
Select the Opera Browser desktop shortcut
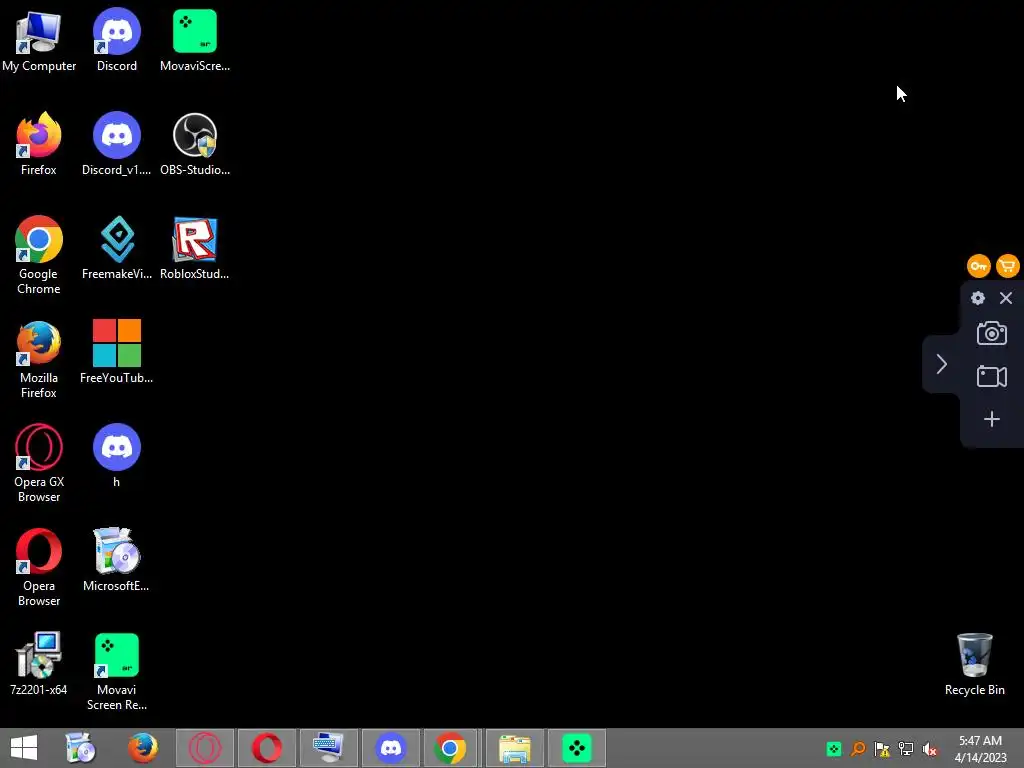pos(39,567)
